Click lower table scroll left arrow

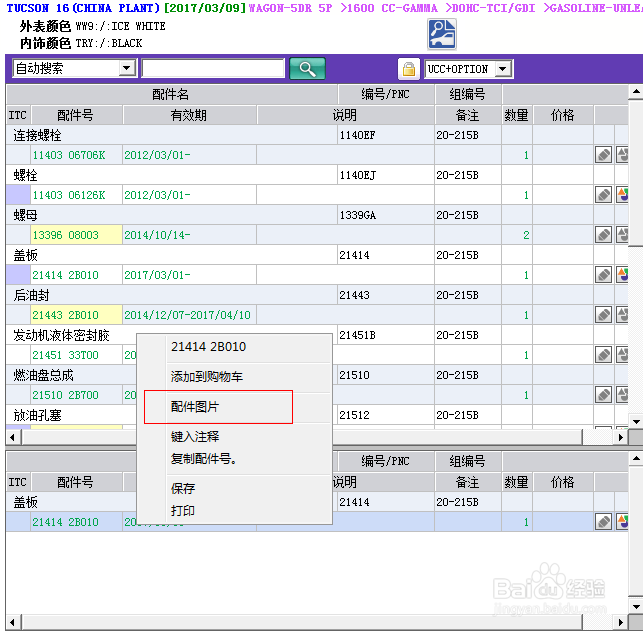pyautogui.click(x=13, y=622)
